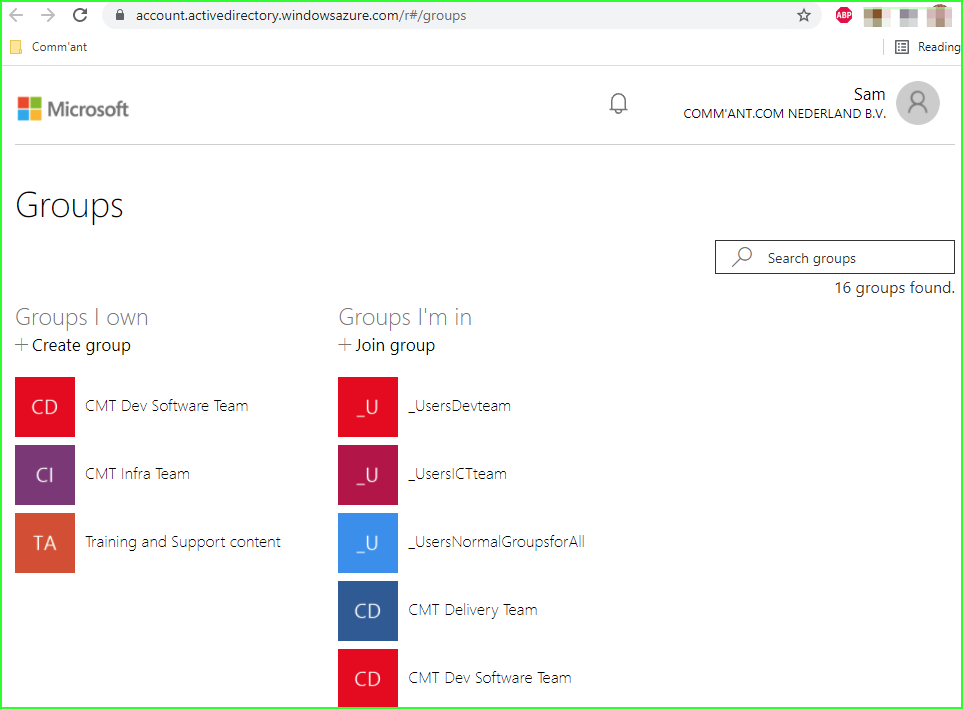Bookmark this page with star icon
The image size is (963, 709).
tap(803, 15)
